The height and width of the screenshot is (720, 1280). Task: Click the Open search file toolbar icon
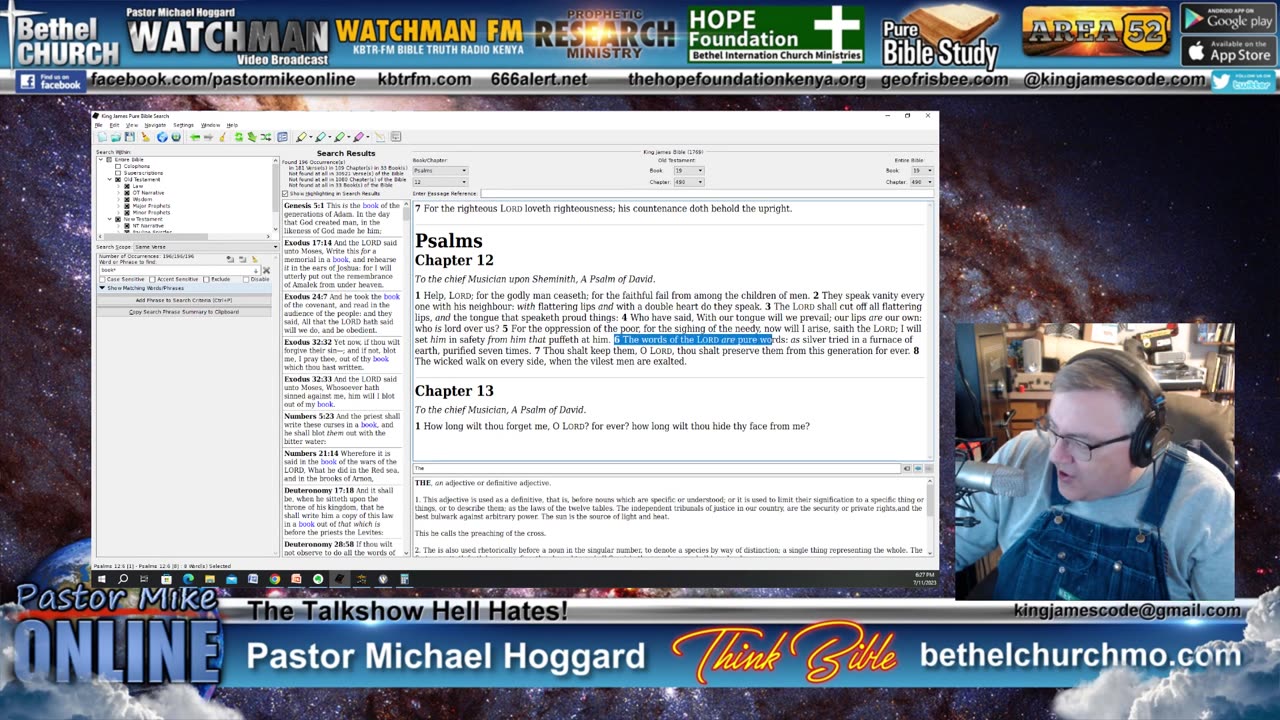pyautogui.click(x=116, y=137)
